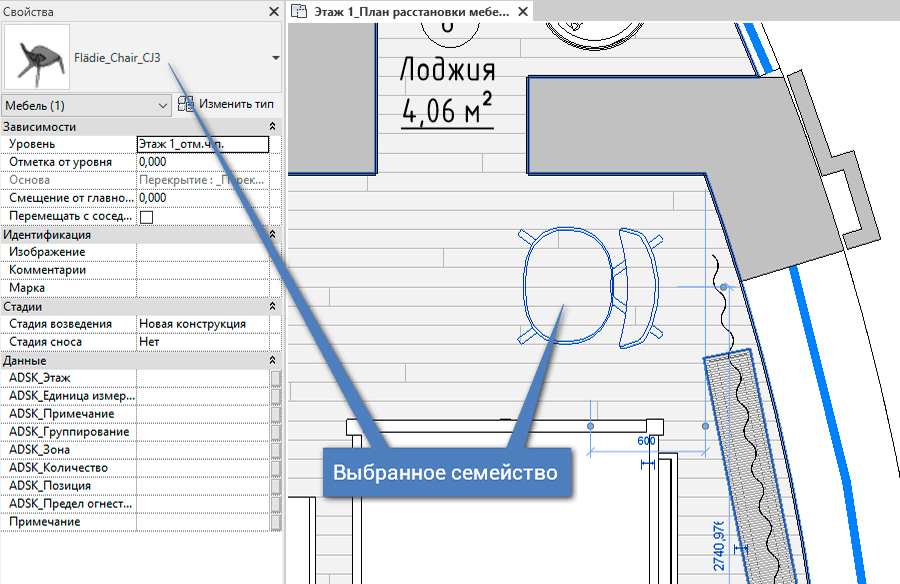900x584 pixels.
Task: Click the small button beside Примечание
Action: pos(276,522)
